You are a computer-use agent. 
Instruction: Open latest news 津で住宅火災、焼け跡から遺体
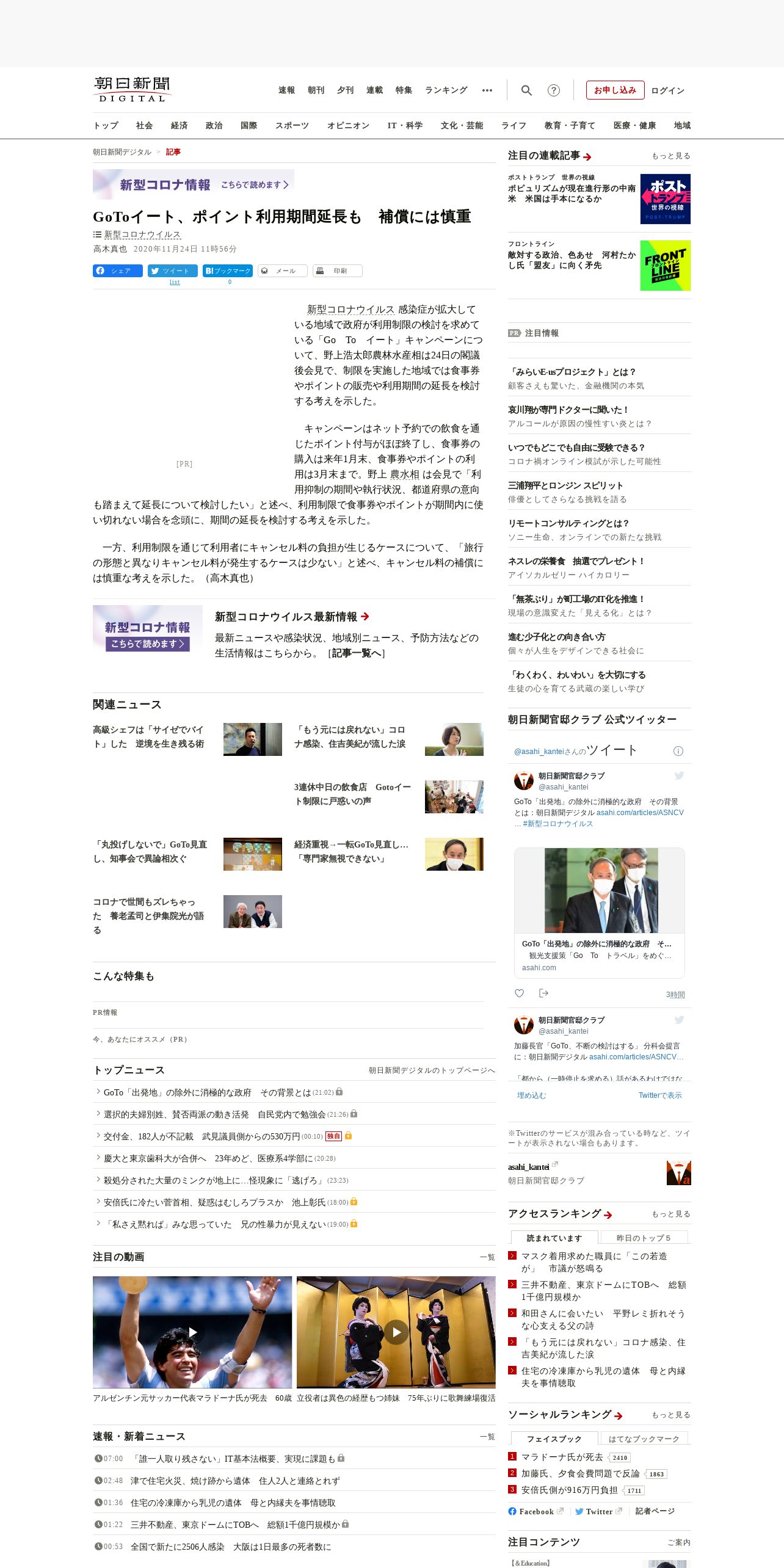[x=235, y=1481]
